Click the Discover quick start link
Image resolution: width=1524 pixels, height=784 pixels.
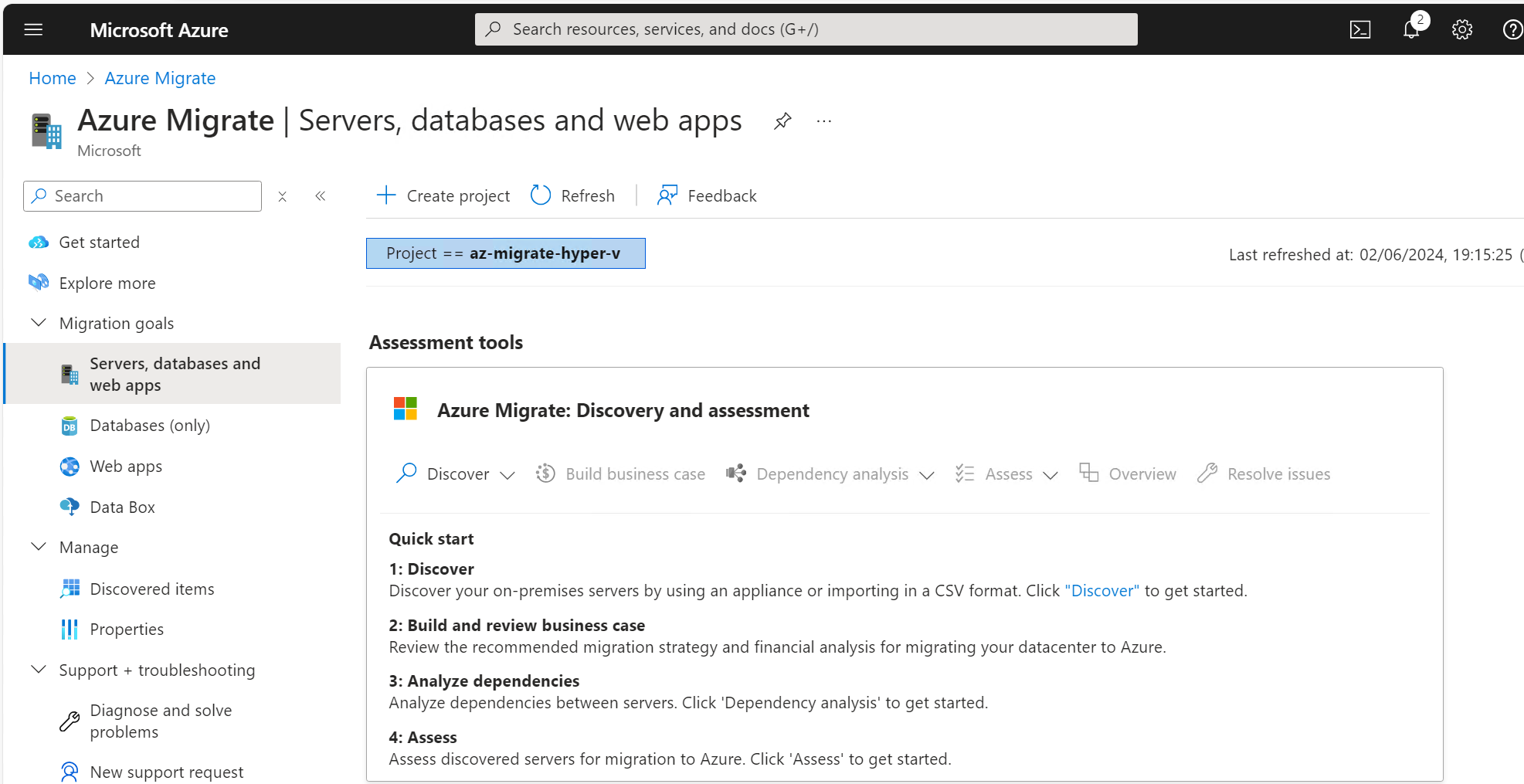pyautogui.click(x=1102, y=590)
